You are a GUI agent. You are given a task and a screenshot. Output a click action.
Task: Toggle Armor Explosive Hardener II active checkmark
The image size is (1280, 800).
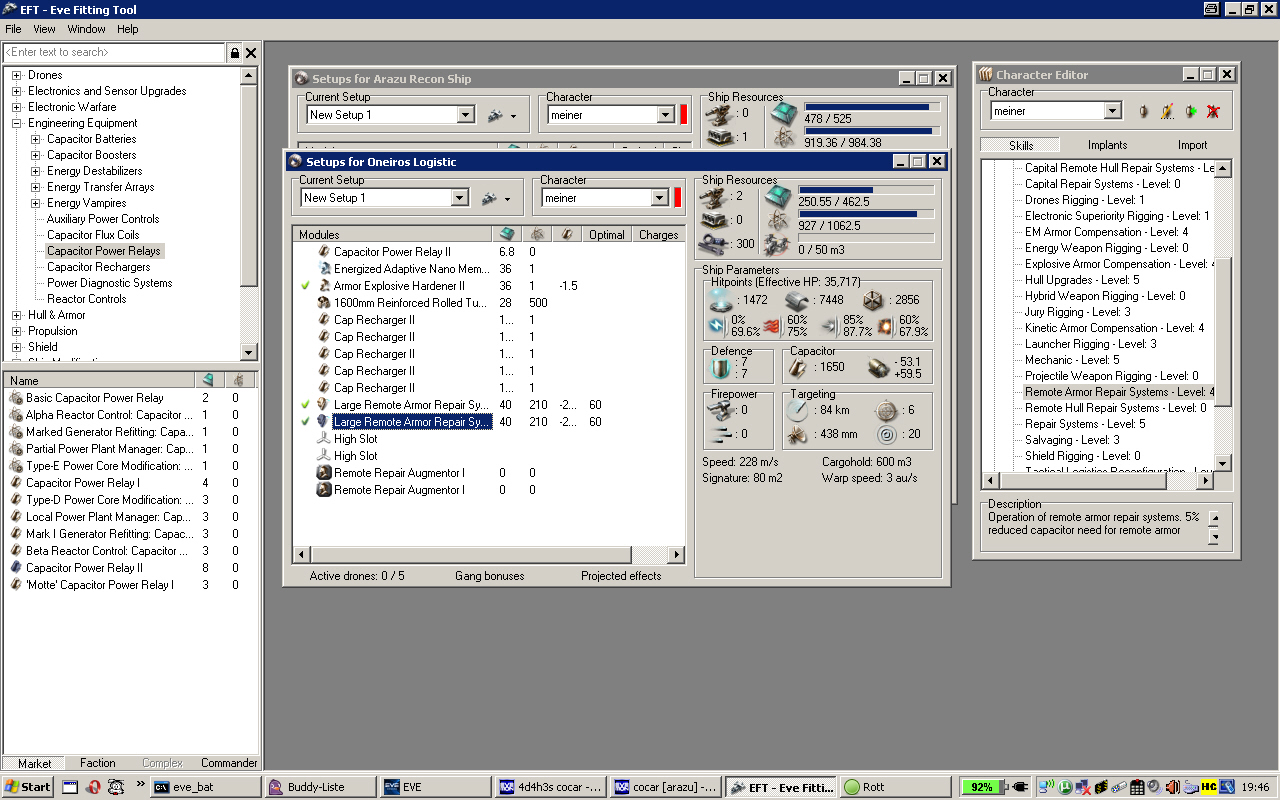(305, 286)
